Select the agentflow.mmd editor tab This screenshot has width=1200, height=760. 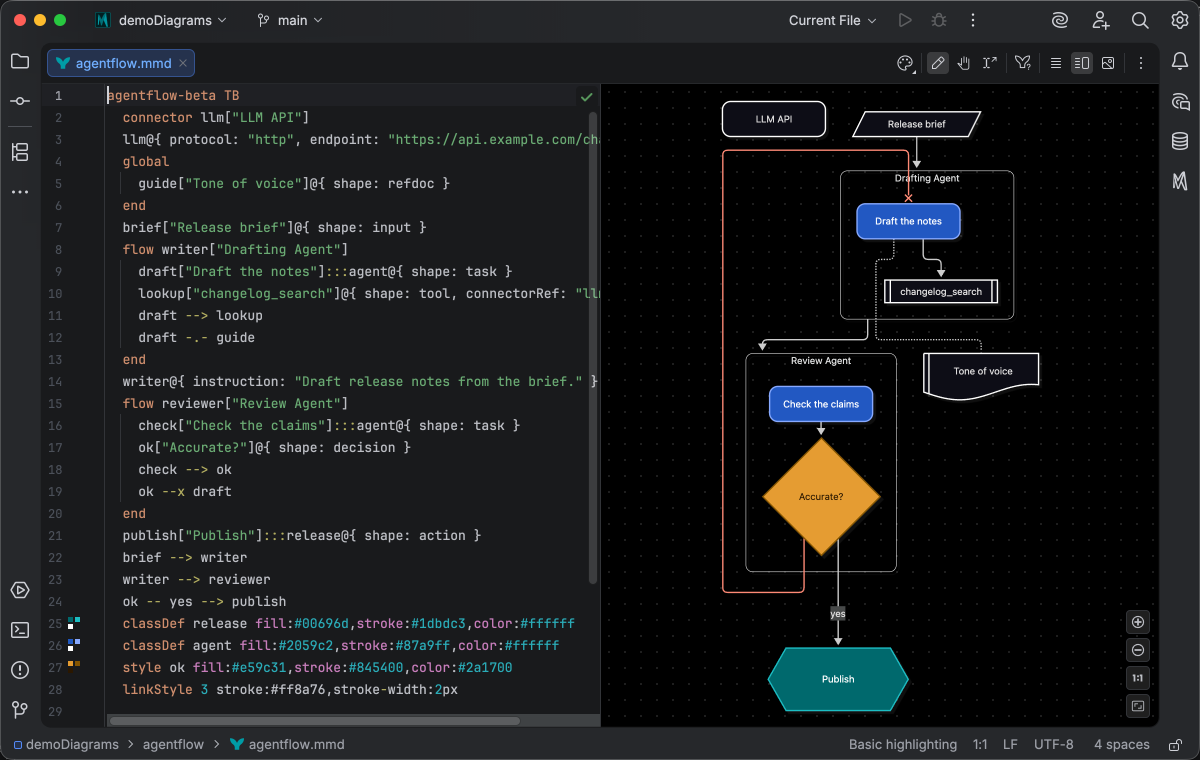tap(121, 63)
